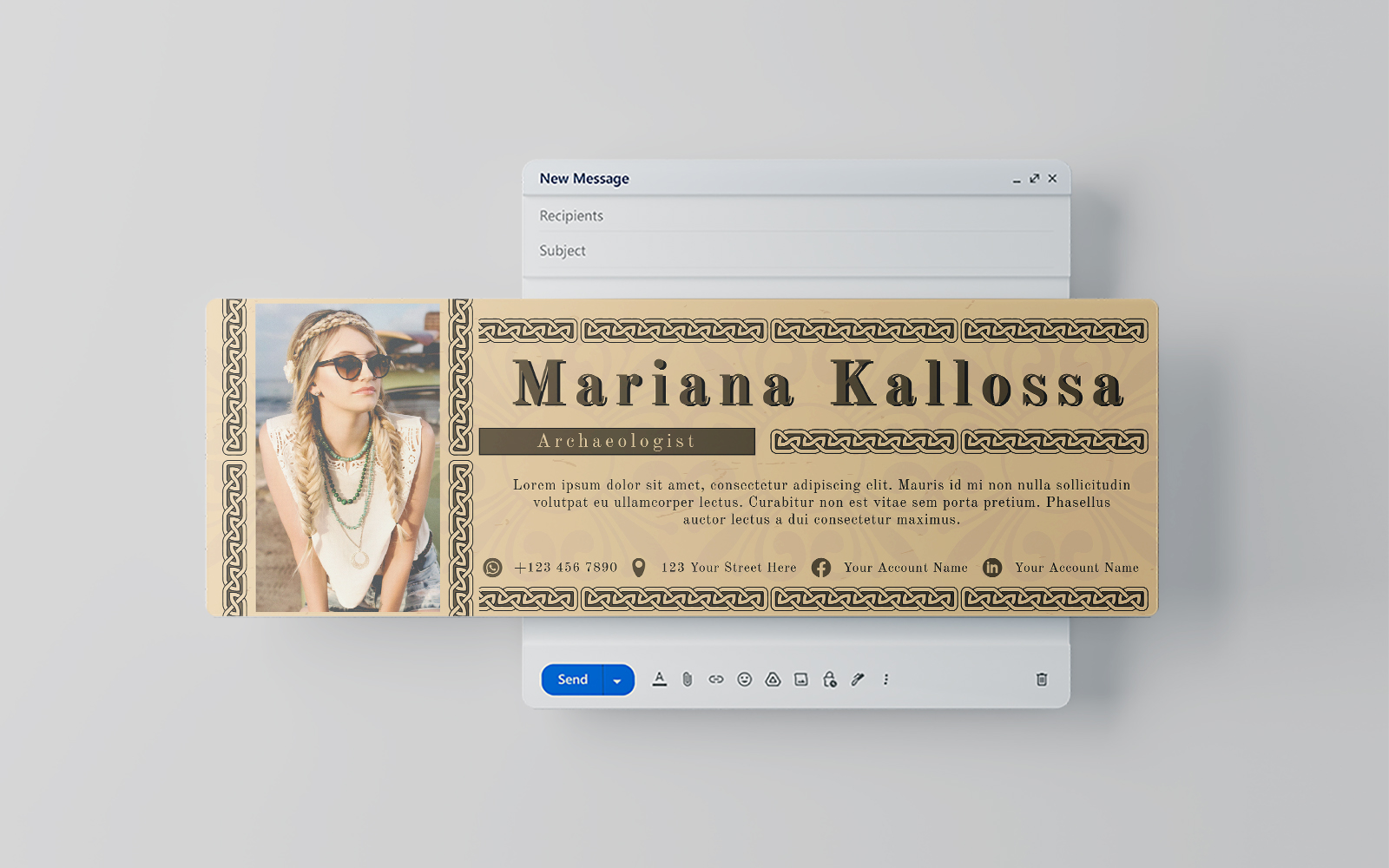This screenshot has height=868, width=1389.
Task: Click the Facebook icon in signature
Action: (x=820, y=568)
